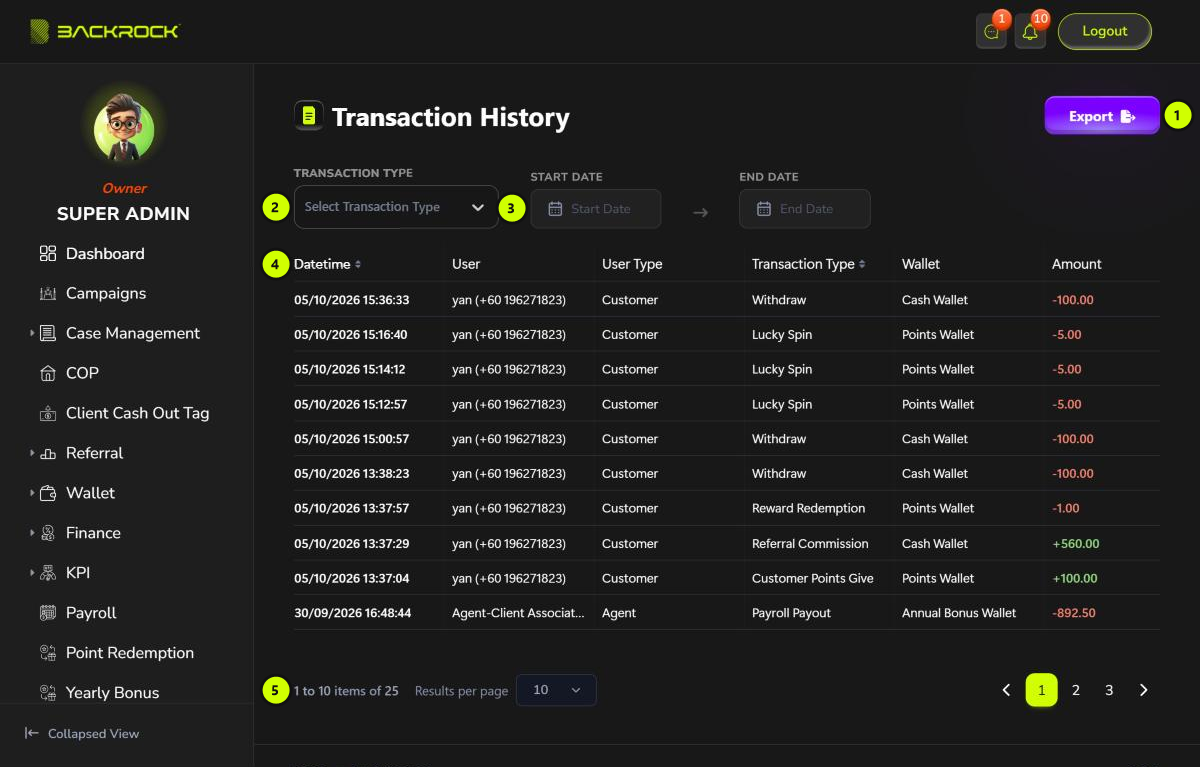Click the -892.50 amount cell
Screen dimensions: 1200x767
pyautogui.click(x=1074, y=613)
